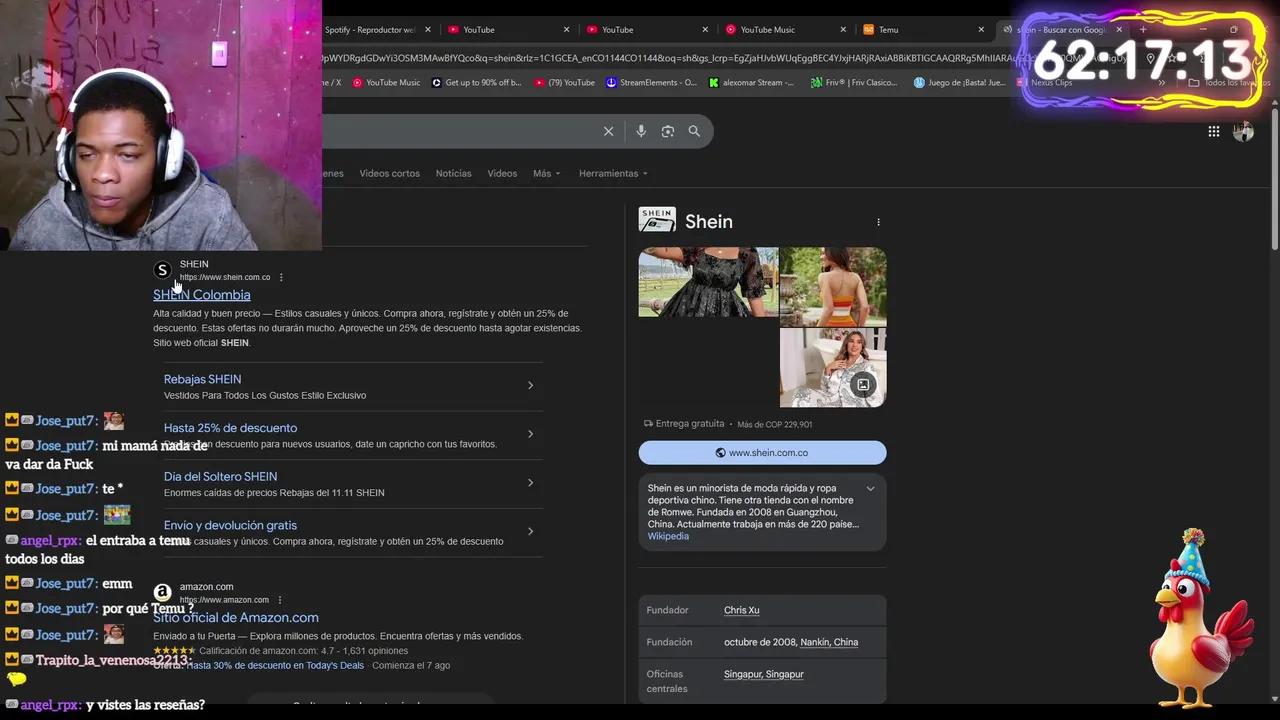Open the black dress thumbnail image
Image resolution: width=1280 pixels, height=720 pixels.
click(x=708, y=282)
